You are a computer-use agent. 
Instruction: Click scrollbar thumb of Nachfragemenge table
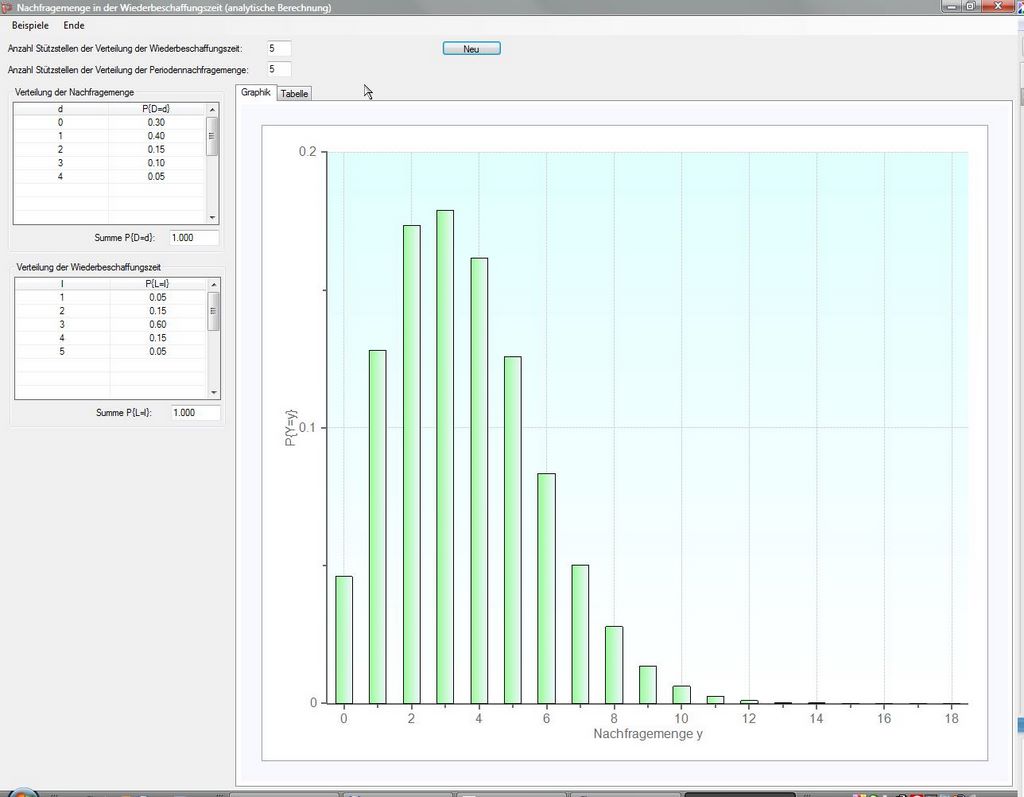[212, 137]
